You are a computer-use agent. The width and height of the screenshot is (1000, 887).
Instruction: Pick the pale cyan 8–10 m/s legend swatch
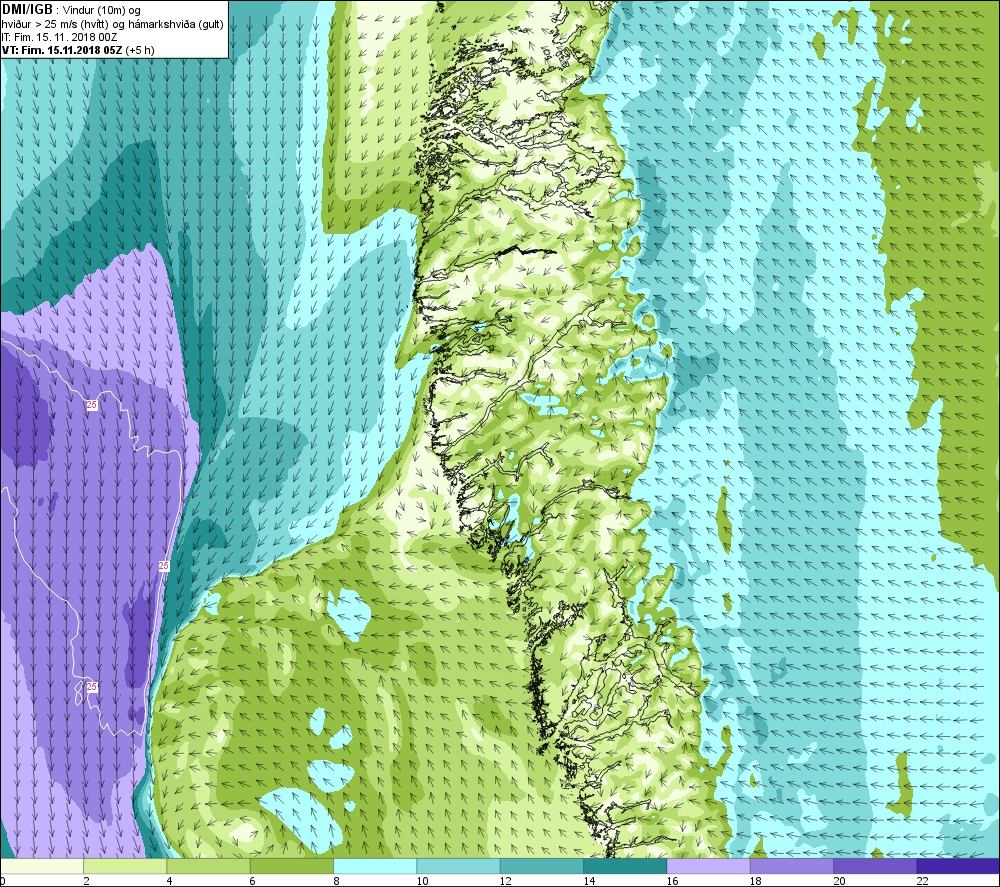click(375, 866)
